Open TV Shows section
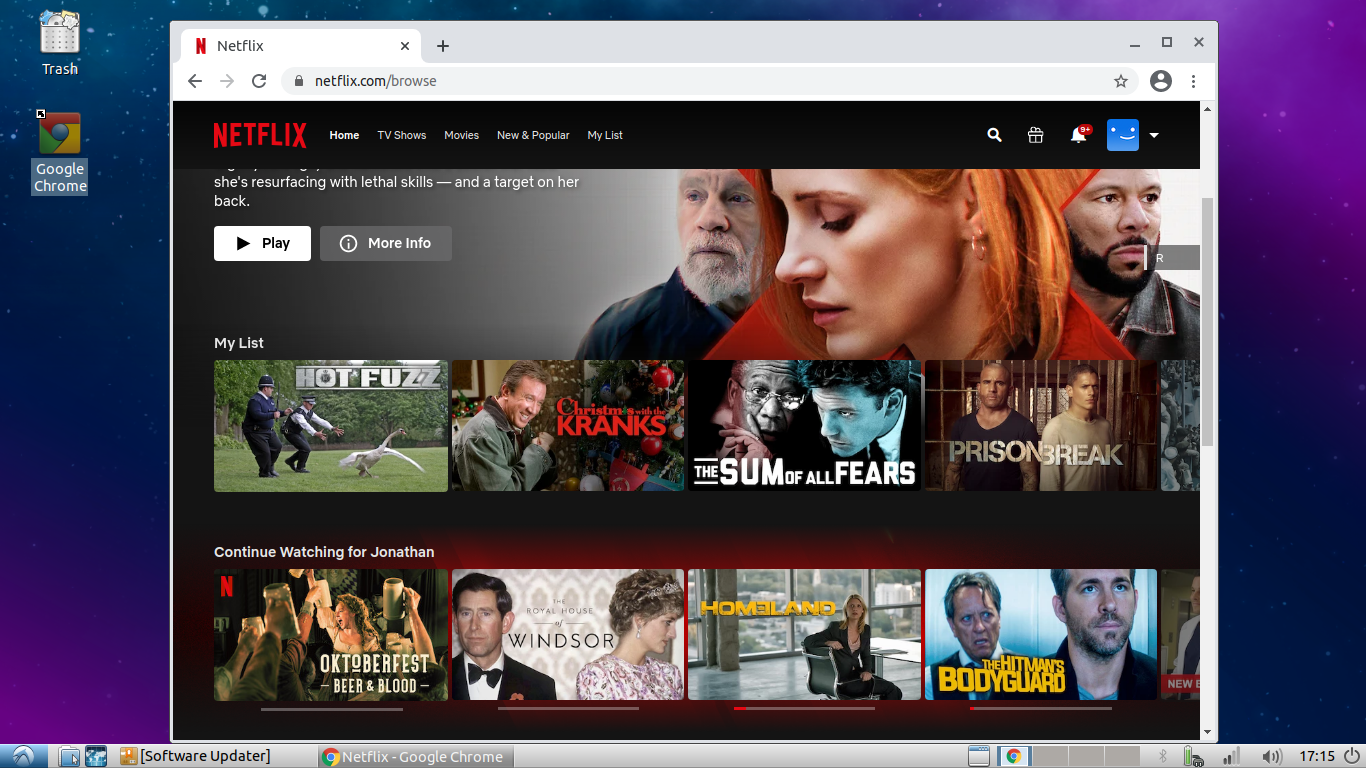This screenshot has height=768, width=1366. (402, 135)
